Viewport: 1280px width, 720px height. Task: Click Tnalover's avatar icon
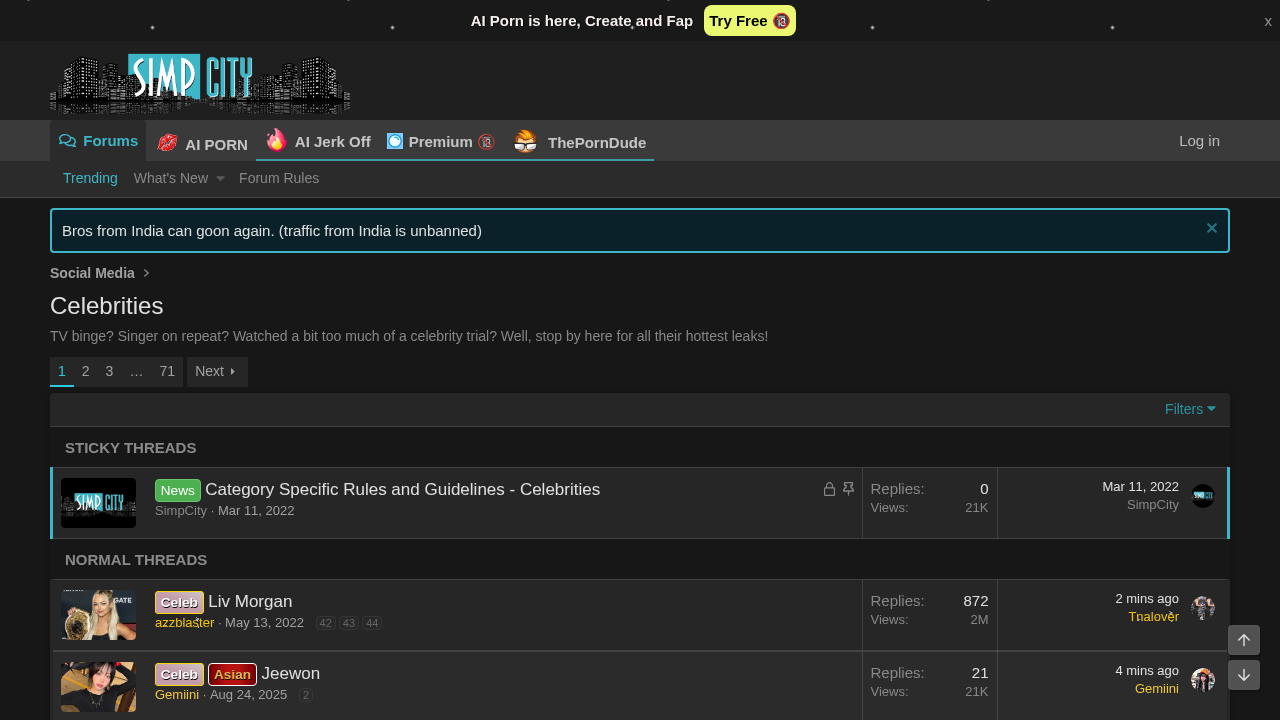(x=1203, y=608)
